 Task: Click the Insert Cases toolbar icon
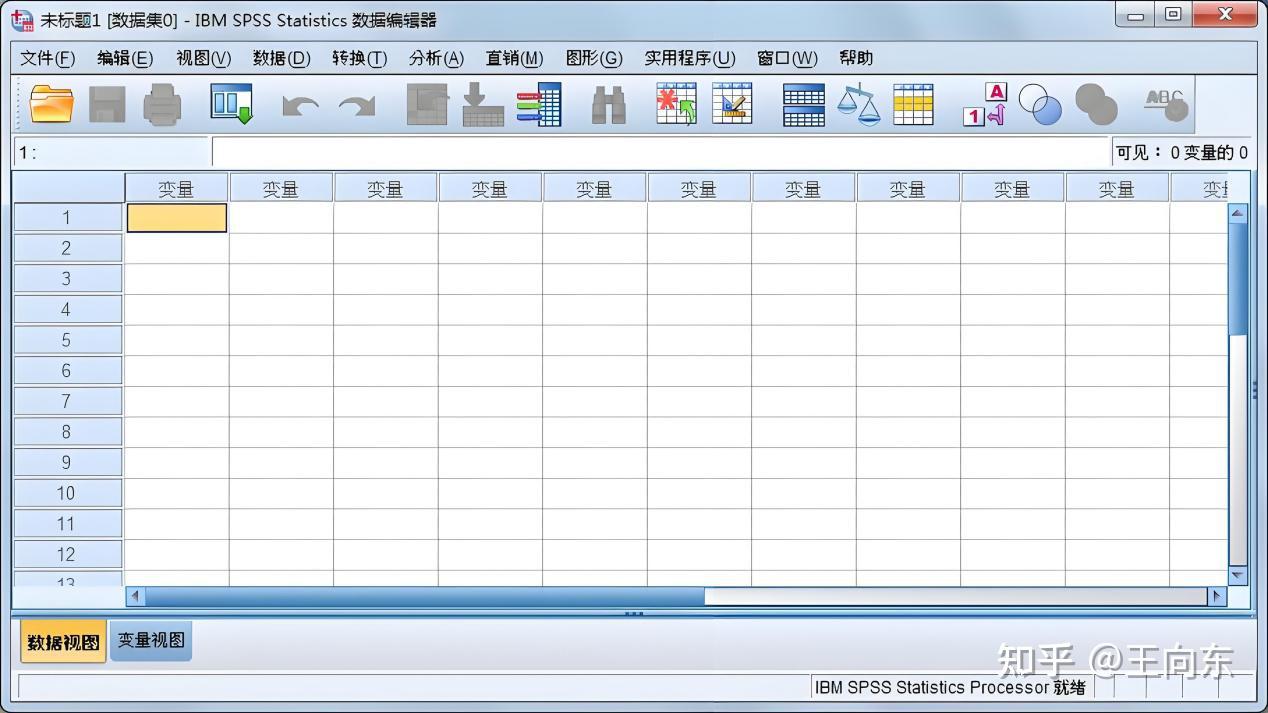pos(676,103)
